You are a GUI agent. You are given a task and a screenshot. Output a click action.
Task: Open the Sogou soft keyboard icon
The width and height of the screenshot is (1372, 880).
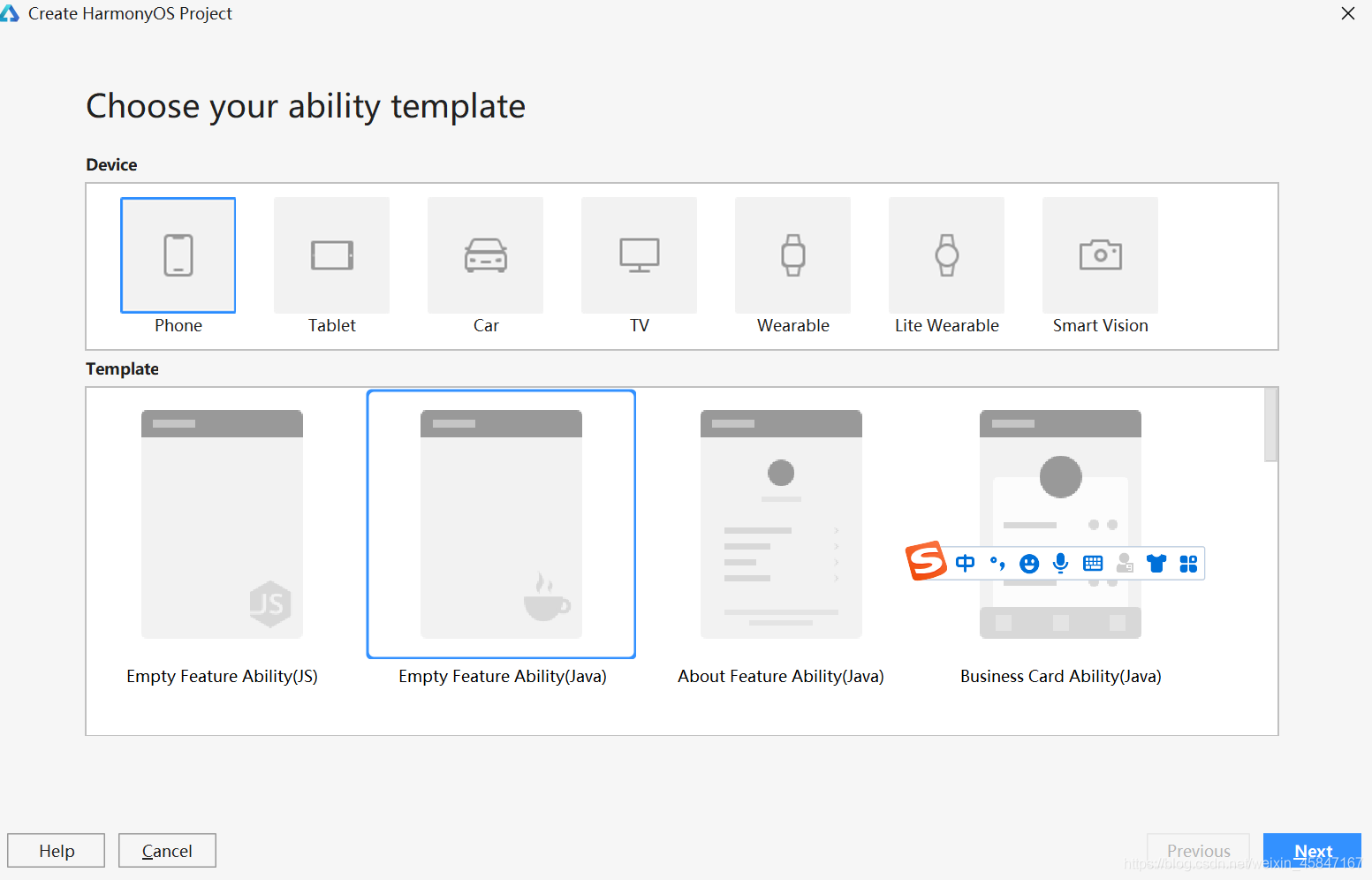tap(1093, 564)
